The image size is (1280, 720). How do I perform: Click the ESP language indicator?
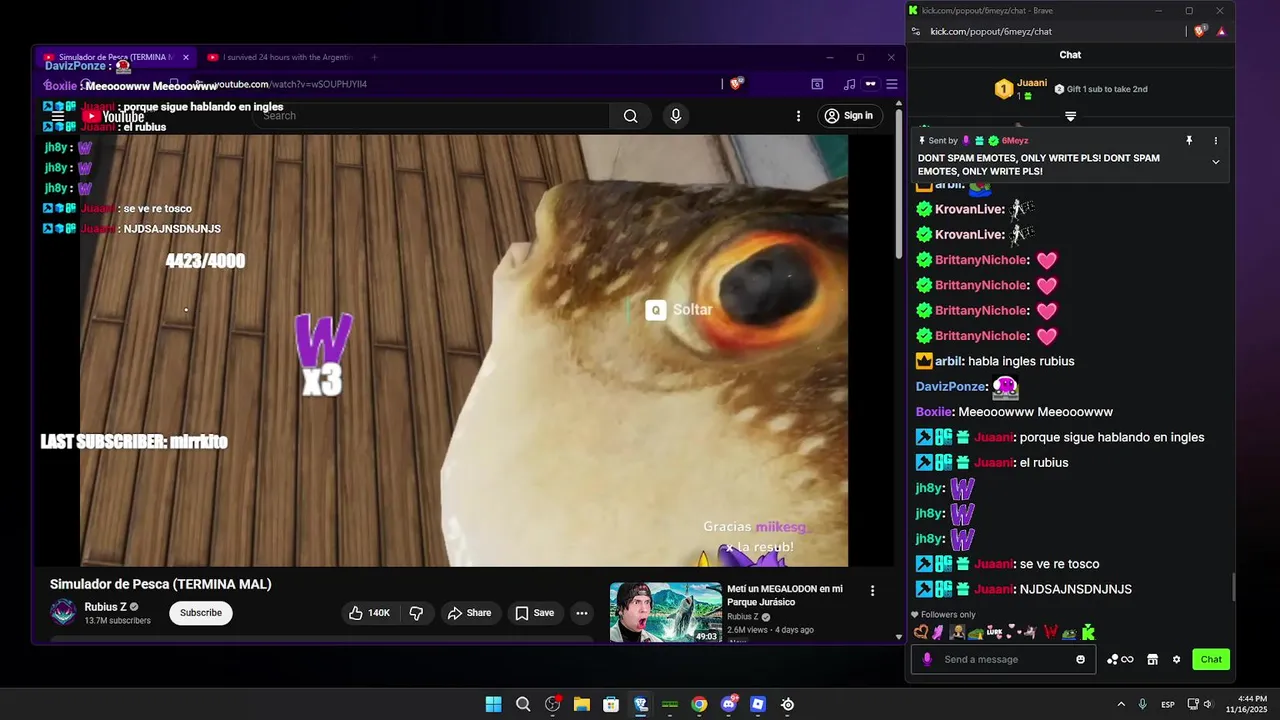click(1168, 705)
